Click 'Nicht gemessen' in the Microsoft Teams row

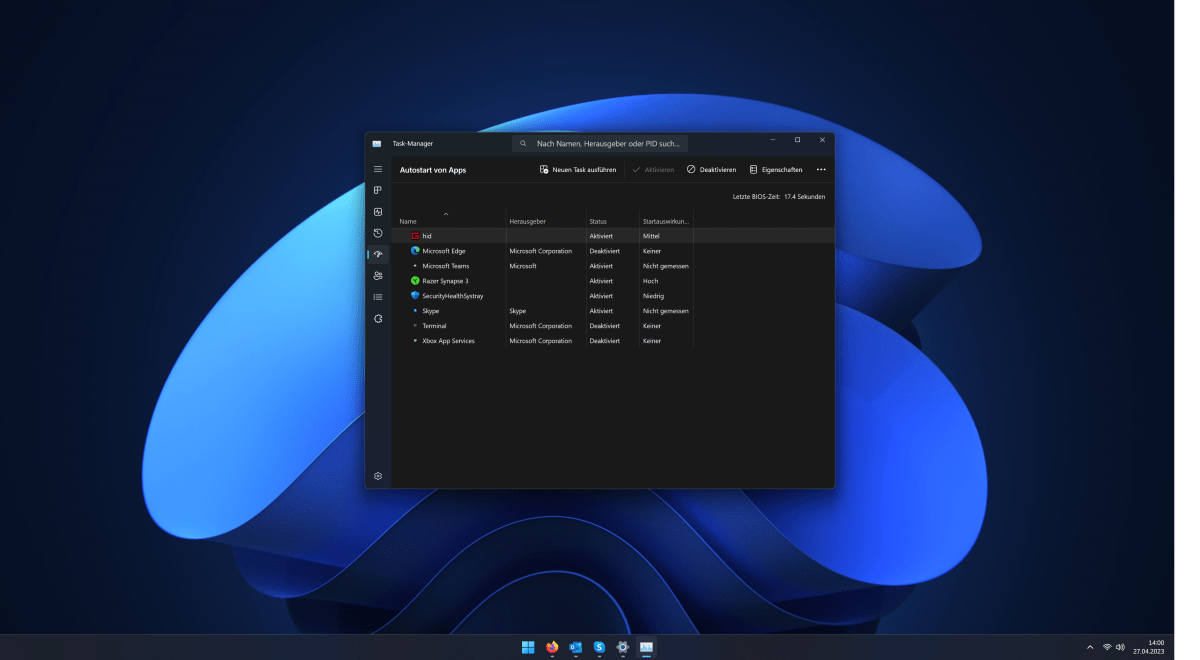(x=666, y=266)
